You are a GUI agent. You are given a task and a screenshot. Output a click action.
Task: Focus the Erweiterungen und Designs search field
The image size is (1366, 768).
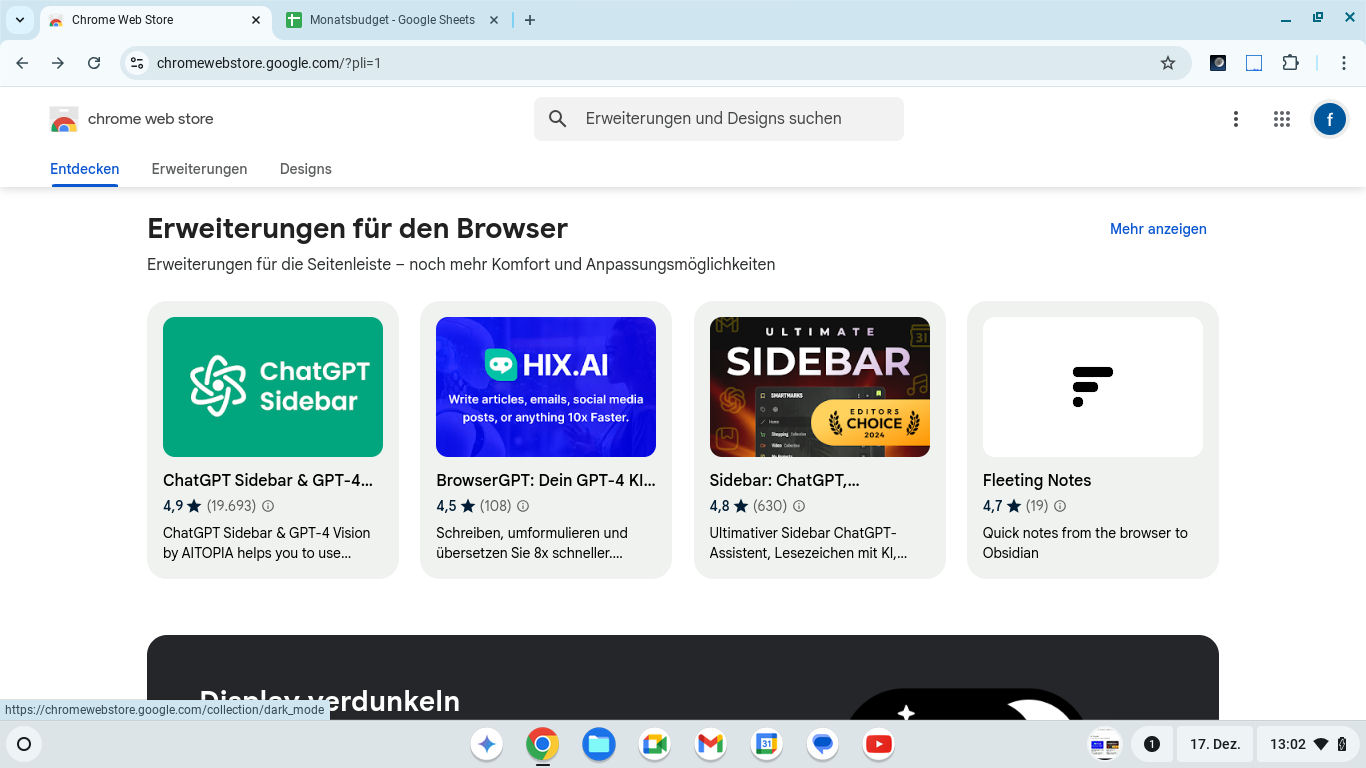coord(719,119)
